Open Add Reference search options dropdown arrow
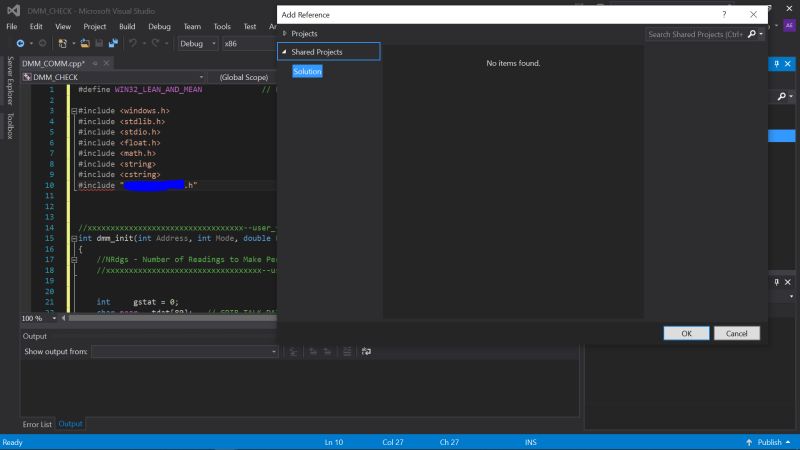The image size is (800, 450). point(761,34)
